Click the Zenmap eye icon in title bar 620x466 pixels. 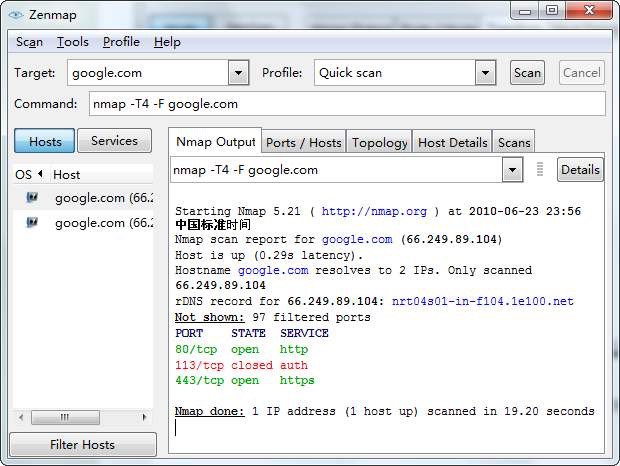pyautogui.click(x=16, y=15)
